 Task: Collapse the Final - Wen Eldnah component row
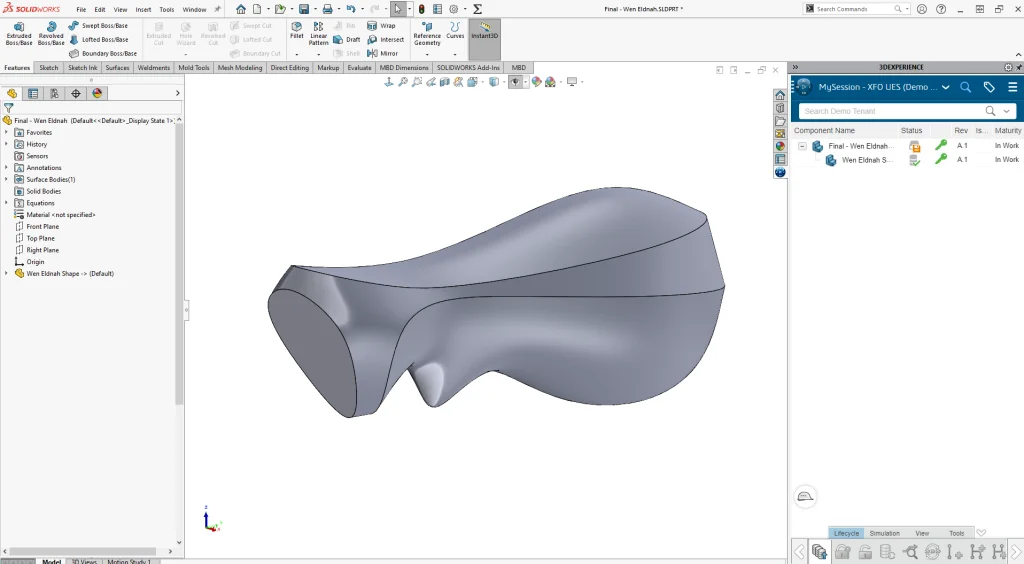802,146
